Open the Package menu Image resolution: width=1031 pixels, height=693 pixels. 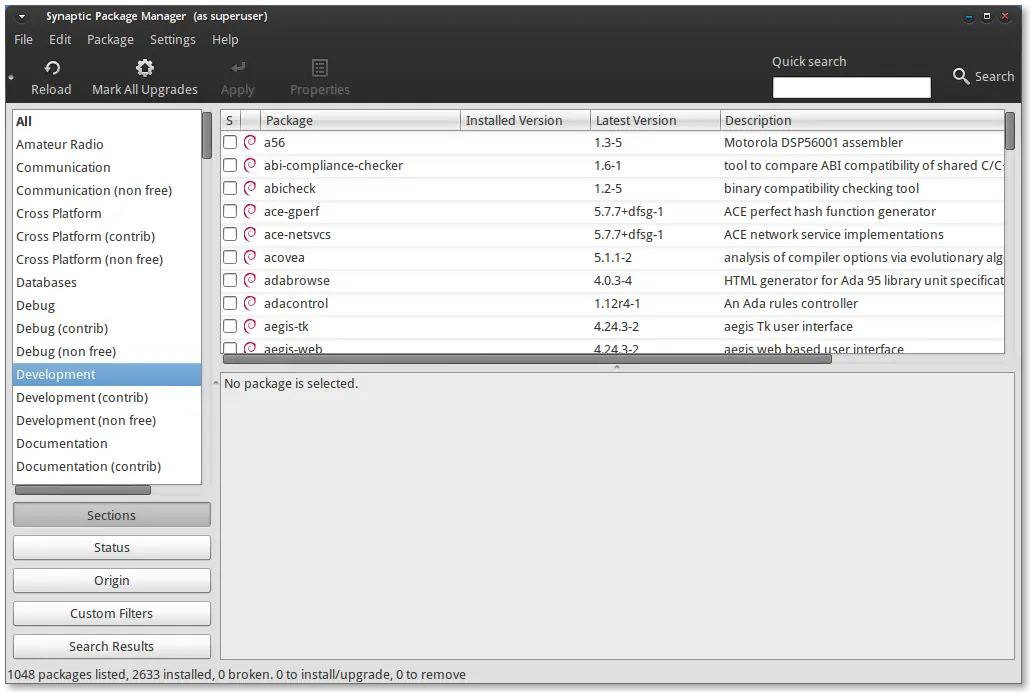point(110,39)
